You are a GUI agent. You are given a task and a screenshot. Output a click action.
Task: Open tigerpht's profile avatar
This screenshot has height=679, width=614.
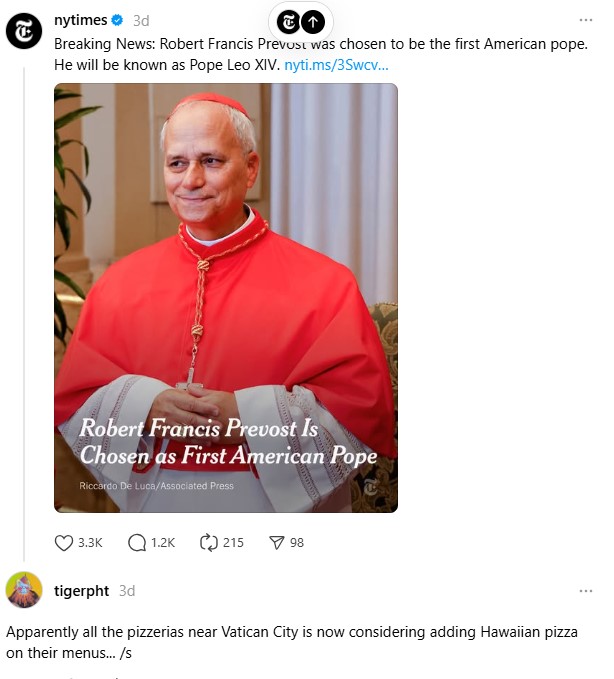coord(24,590)
